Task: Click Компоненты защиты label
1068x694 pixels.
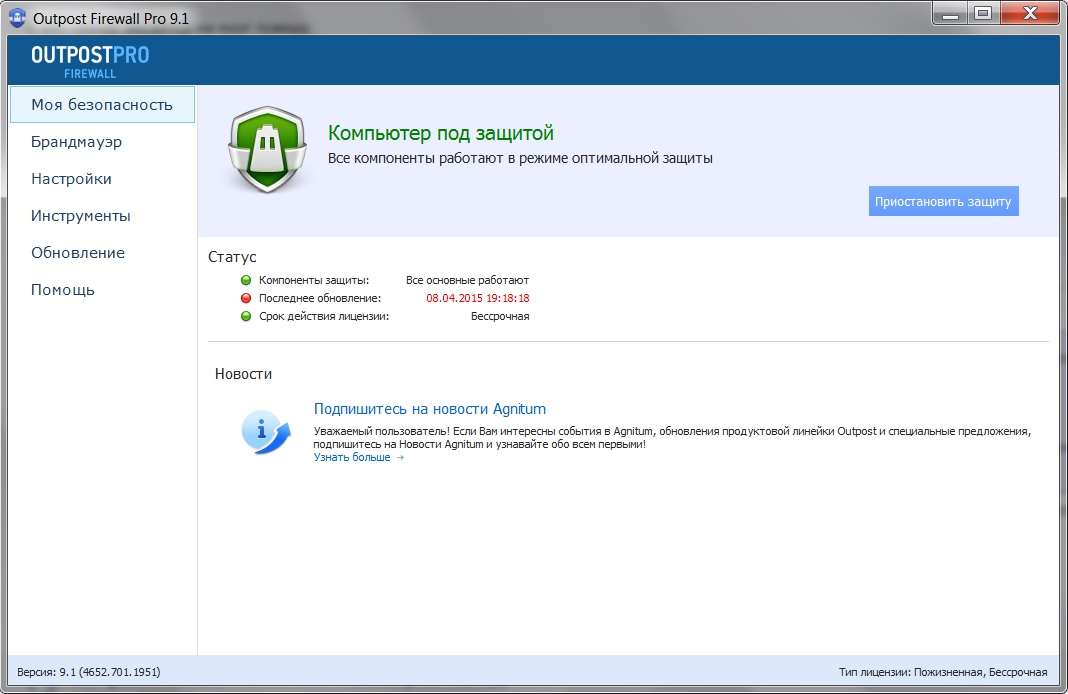Action: point(314,280)
